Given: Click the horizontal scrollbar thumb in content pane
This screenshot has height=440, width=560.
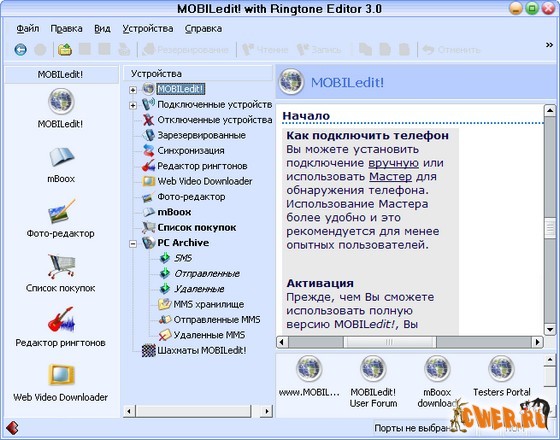Looking at the screenshot, I should tap(390, 342).
